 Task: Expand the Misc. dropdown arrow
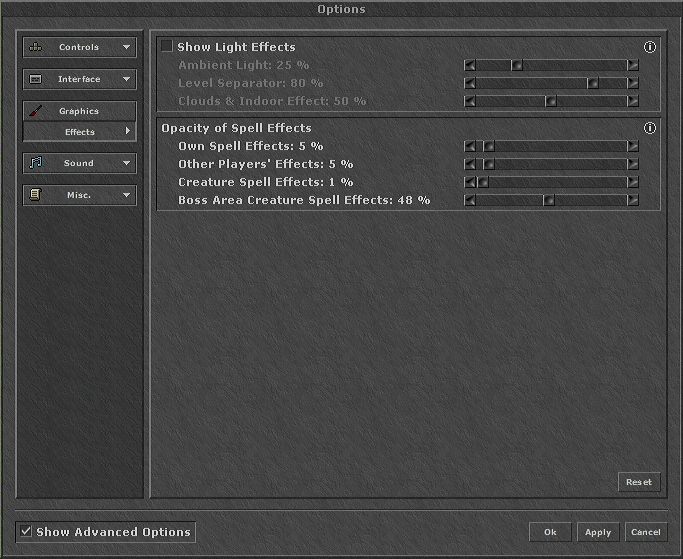(x=126, y=195)
